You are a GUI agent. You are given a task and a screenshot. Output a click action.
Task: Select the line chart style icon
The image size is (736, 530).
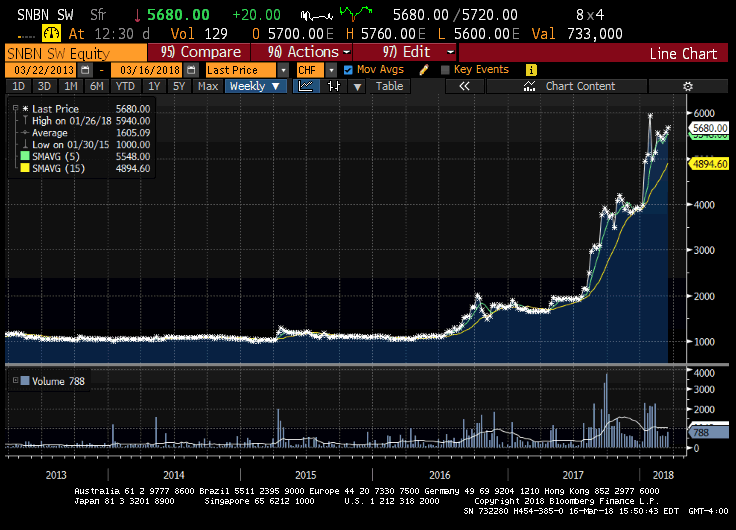(x=306, y=86)
